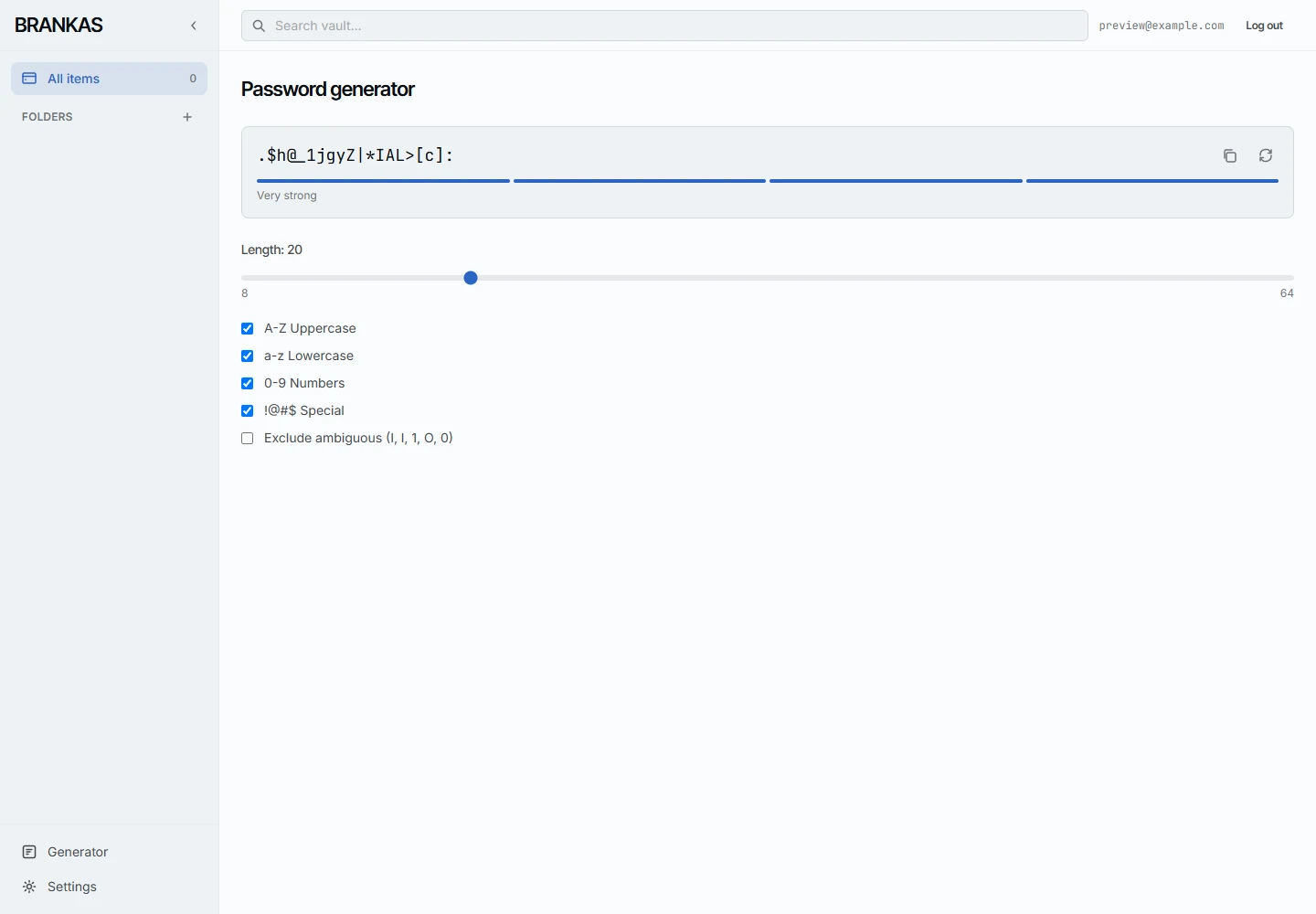
Task: Open Generator from the sidebar
Action: 109,852
